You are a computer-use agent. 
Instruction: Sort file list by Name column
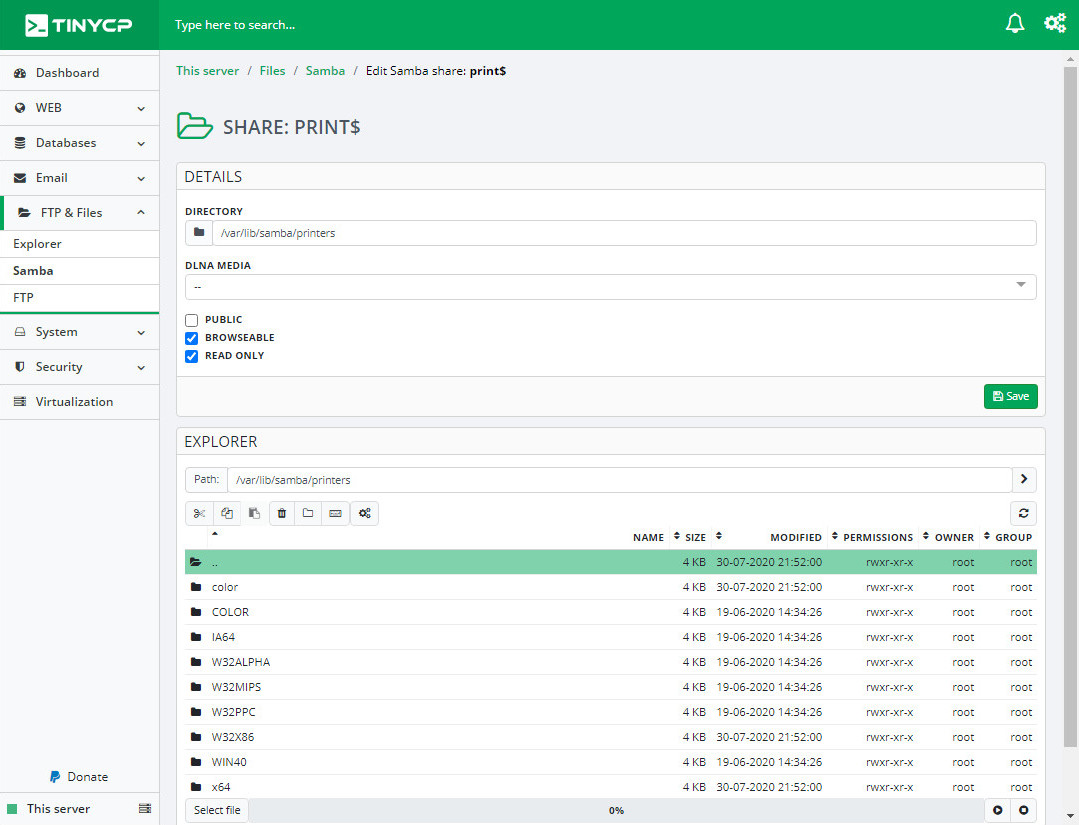648,537
